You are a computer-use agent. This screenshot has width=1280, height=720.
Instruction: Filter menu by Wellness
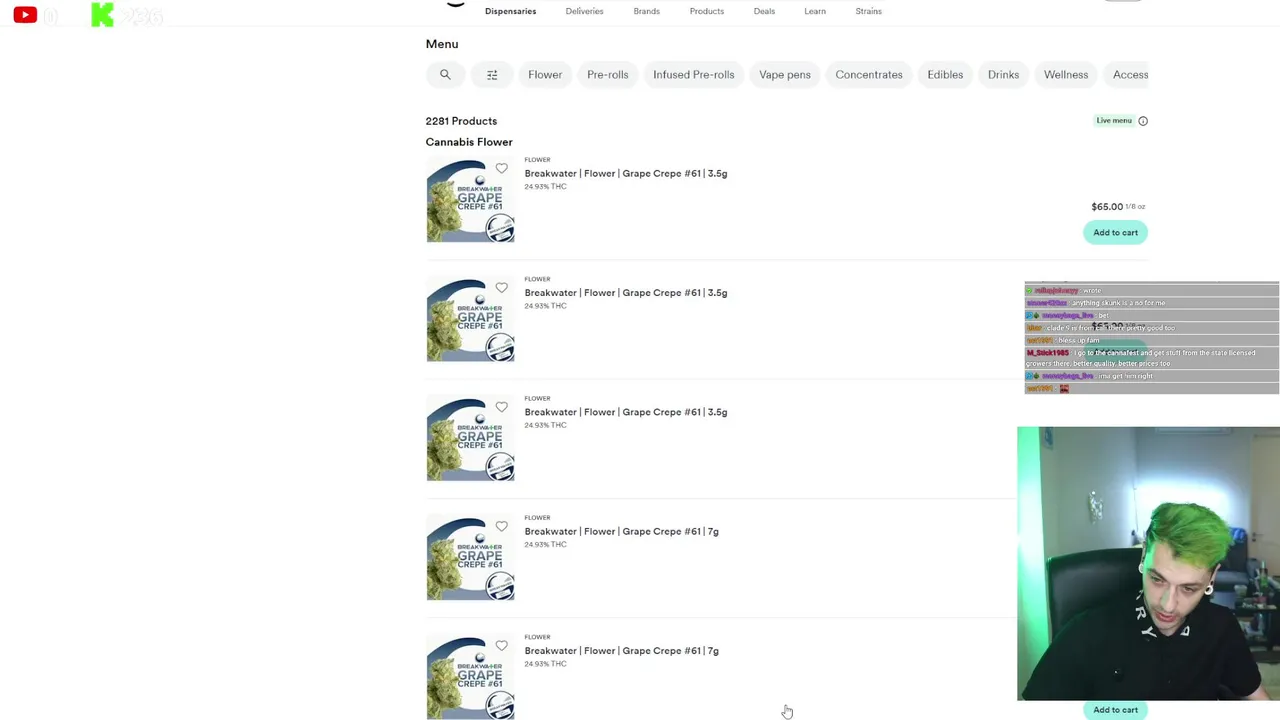click(x=1066, y=75)
